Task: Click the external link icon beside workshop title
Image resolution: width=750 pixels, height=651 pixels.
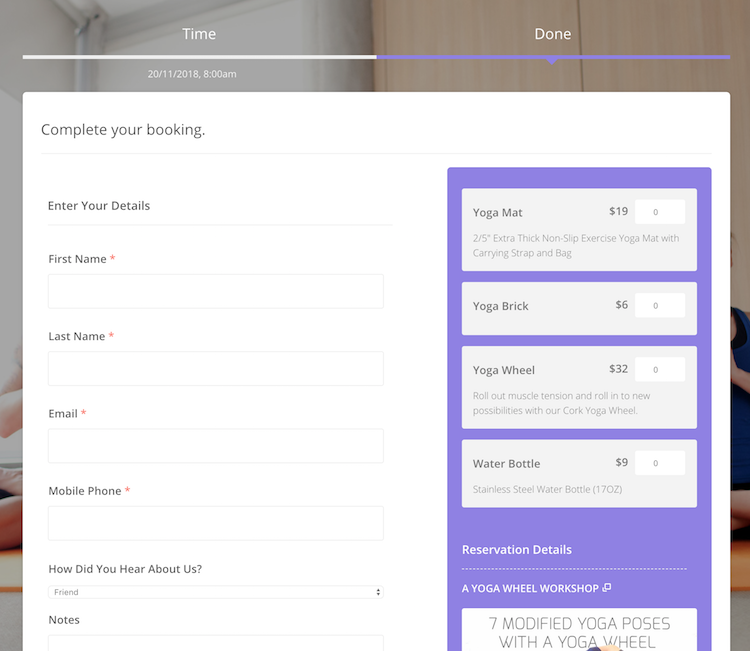Action: pos(607,587)
